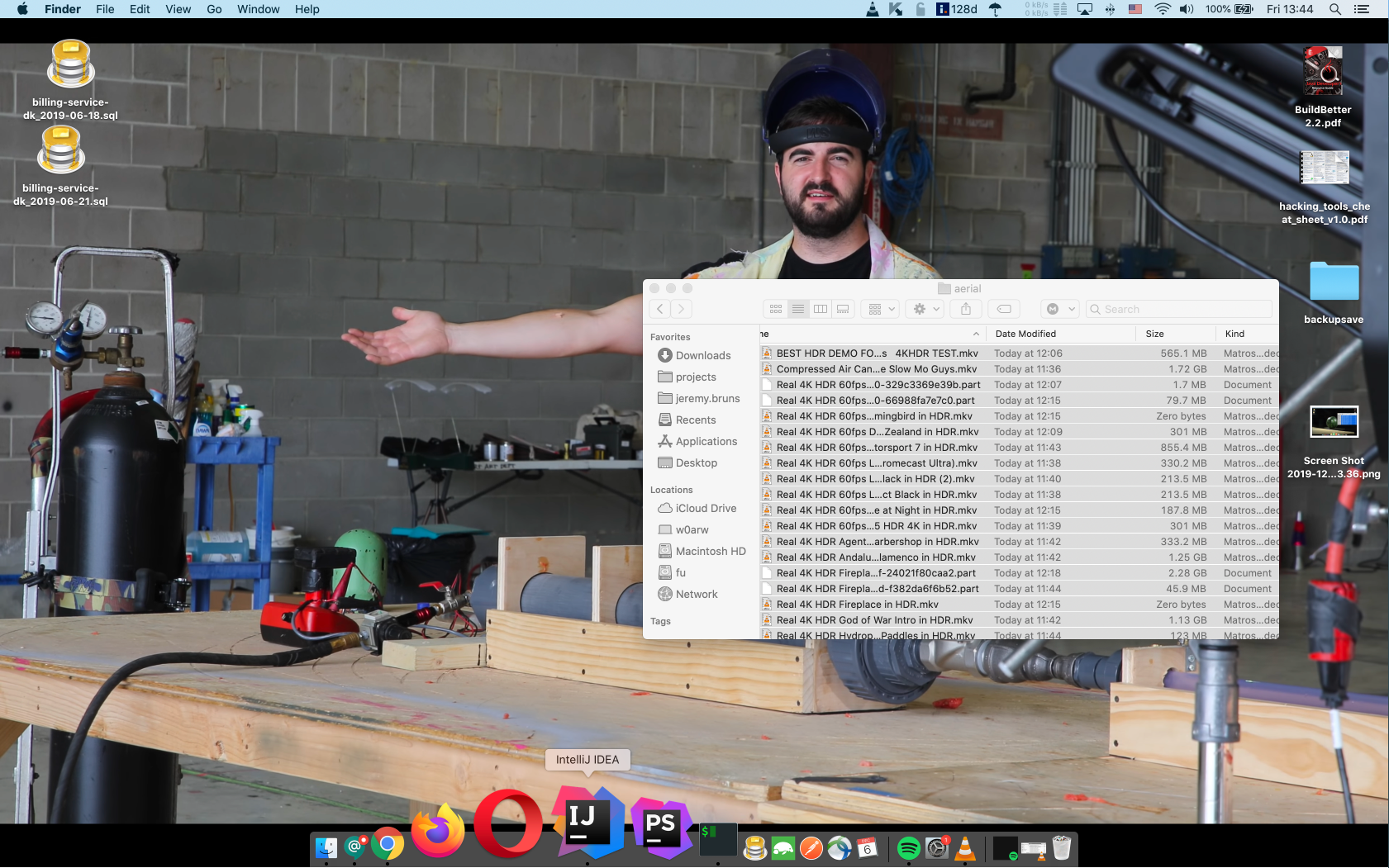1389x868 pixels.
Task: Click the Share button in Finder toolbar
Action: (966, 309)
